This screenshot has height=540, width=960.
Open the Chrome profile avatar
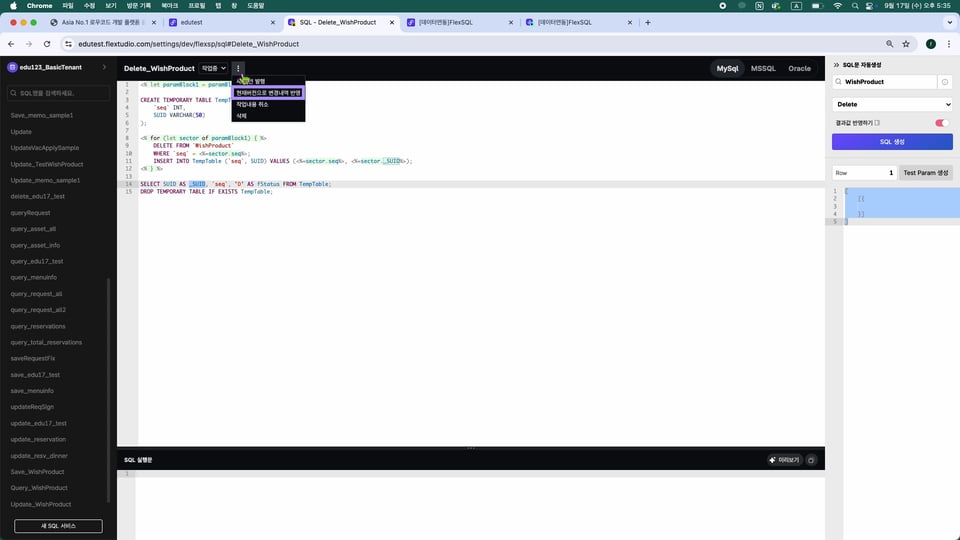(x=931, y=44)
